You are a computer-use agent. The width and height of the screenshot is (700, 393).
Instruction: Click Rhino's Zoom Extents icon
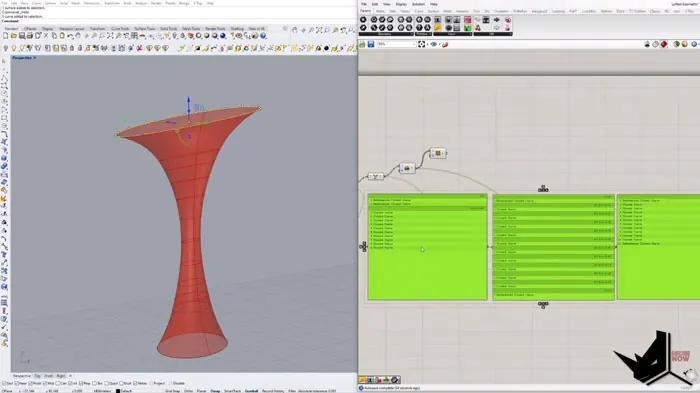point(110,36)
